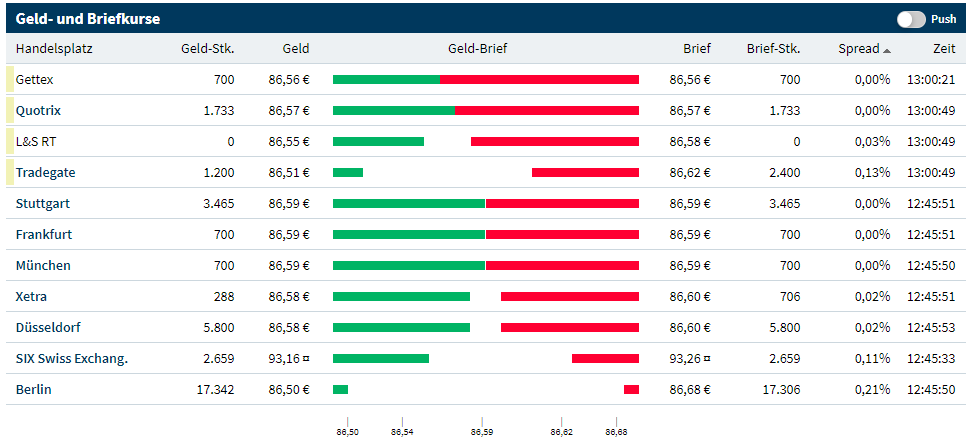Click the Brief-Stk. column header
Image resolution: width=971 pixels, height=441 pixels.
point(773,48)
